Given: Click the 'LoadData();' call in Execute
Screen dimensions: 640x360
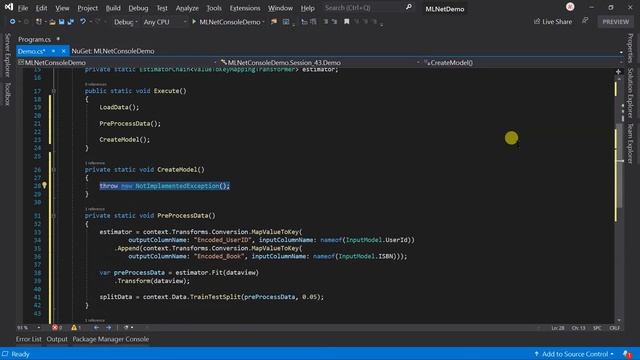Looking at the screenshot, I should click(119, 107).
